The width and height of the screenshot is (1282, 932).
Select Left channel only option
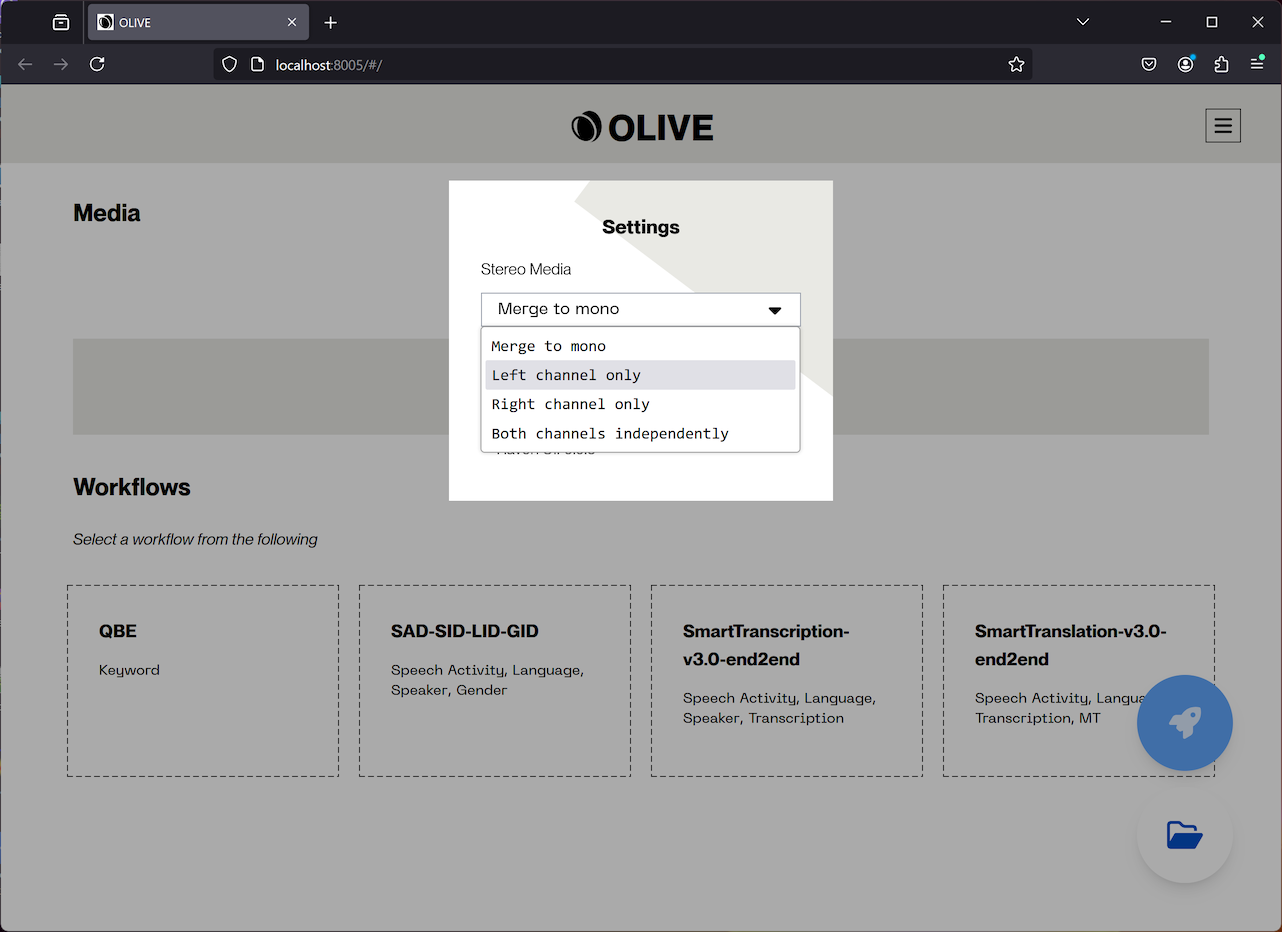coord(640,375)
